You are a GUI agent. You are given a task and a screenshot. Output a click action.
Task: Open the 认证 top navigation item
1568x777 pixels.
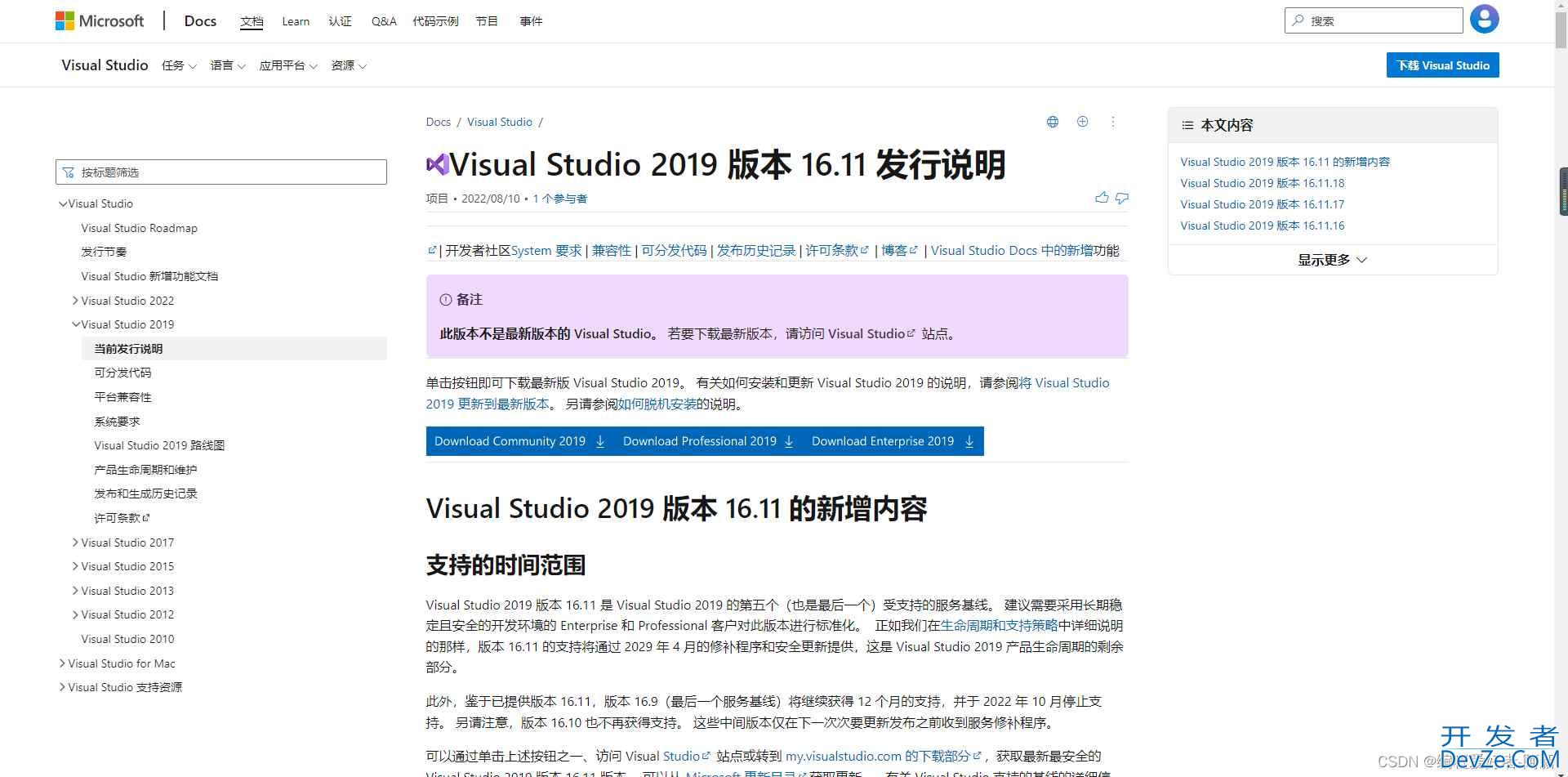click(x=340, y=21)
